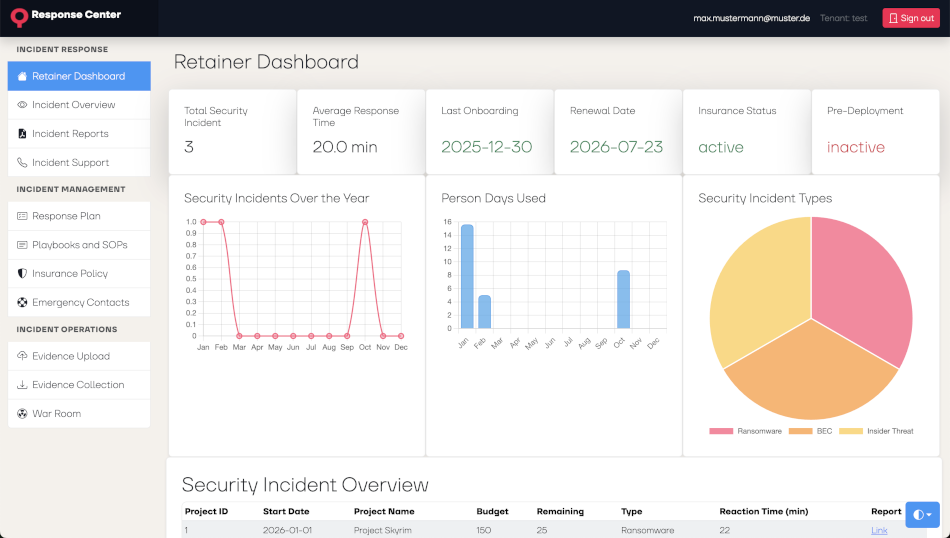Viewport: 950px width, 538px height.
Task: Click the Response Center logo
Action: tap(66, 16)
